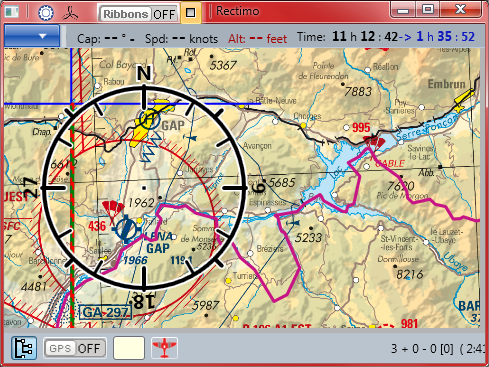Click the propeller icon in title bar
489x367 pixels.
[x=70, y=13]
